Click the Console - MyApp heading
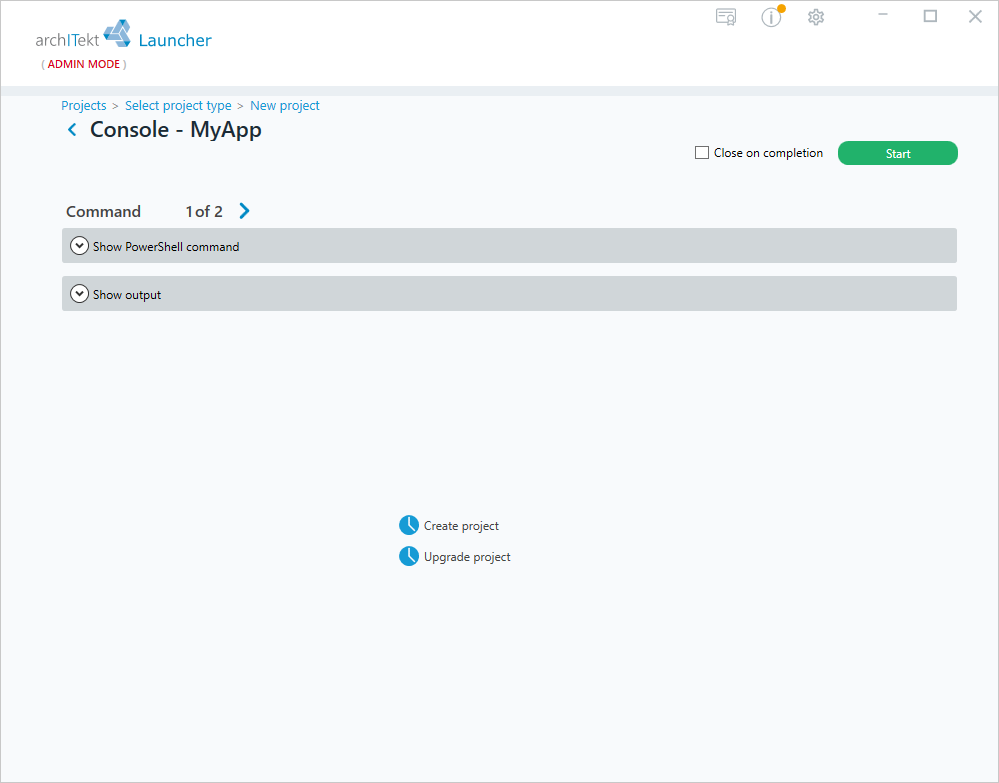Screen dimensions: 999x783 pyautogui.click(x=176, y=130)
